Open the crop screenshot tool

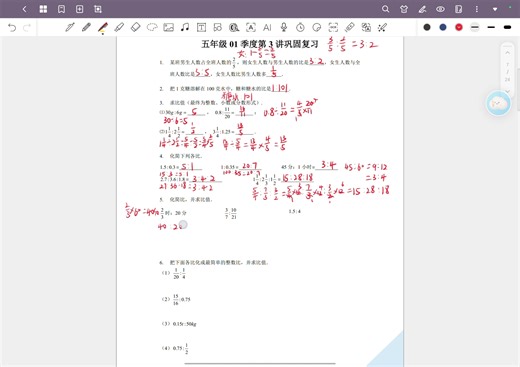click(x=98, y=9)
